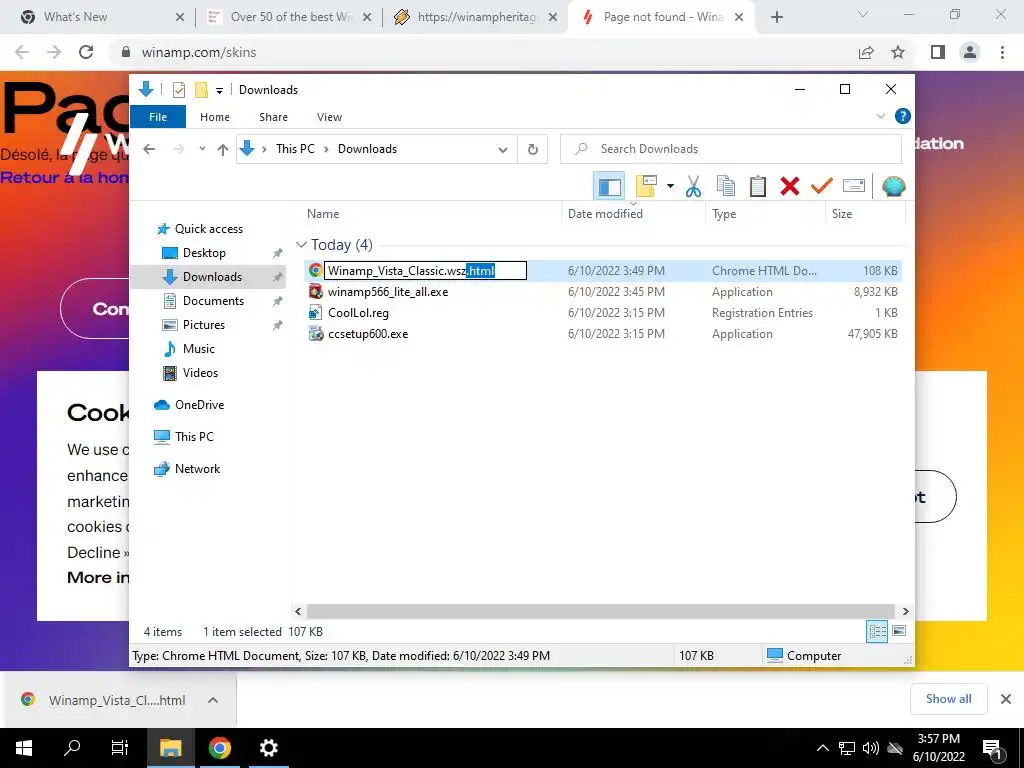This screenshot has height=768, width=1024.
Task: Open the File ribbon tab
Action: [x=158, y=117]
